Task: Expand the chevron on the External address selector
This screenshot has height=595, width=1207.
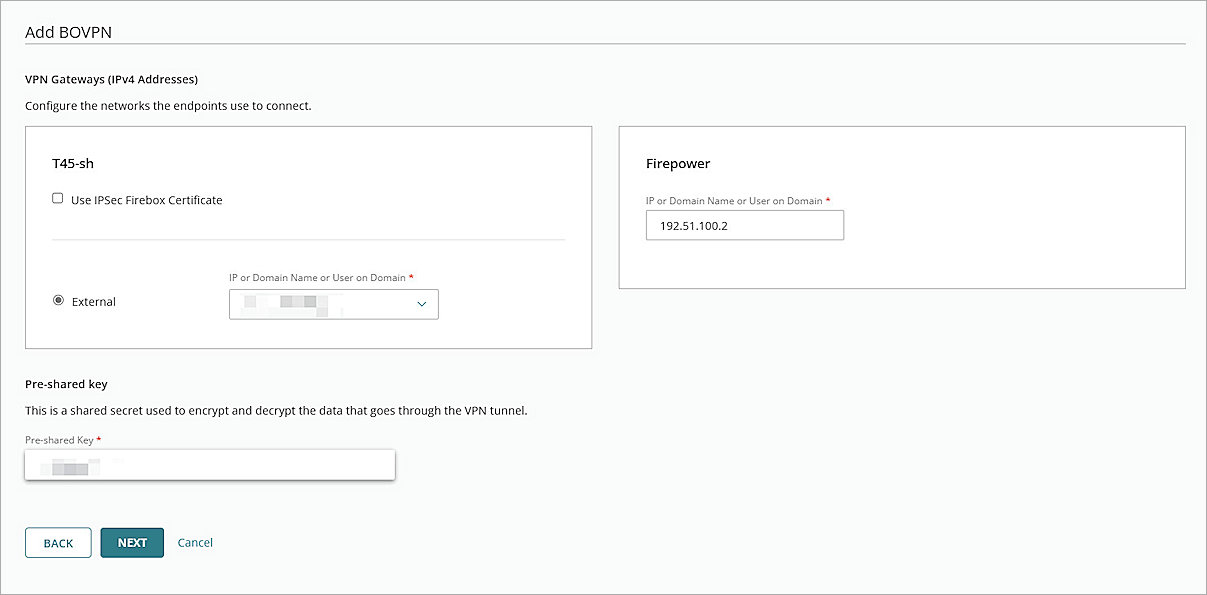Action: click(x=422, y=304)
